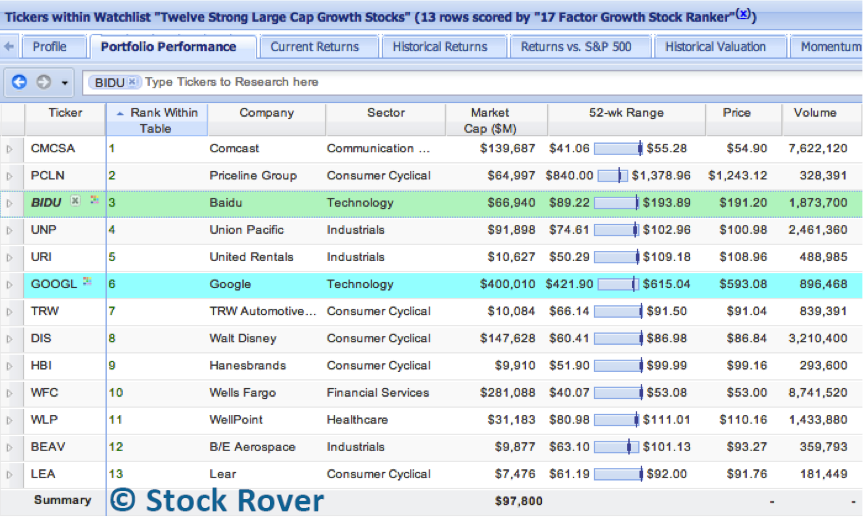This screenshot has height=517, width=863.
Task: Go back with the blue left arrow button
Action: coord(19,82)
